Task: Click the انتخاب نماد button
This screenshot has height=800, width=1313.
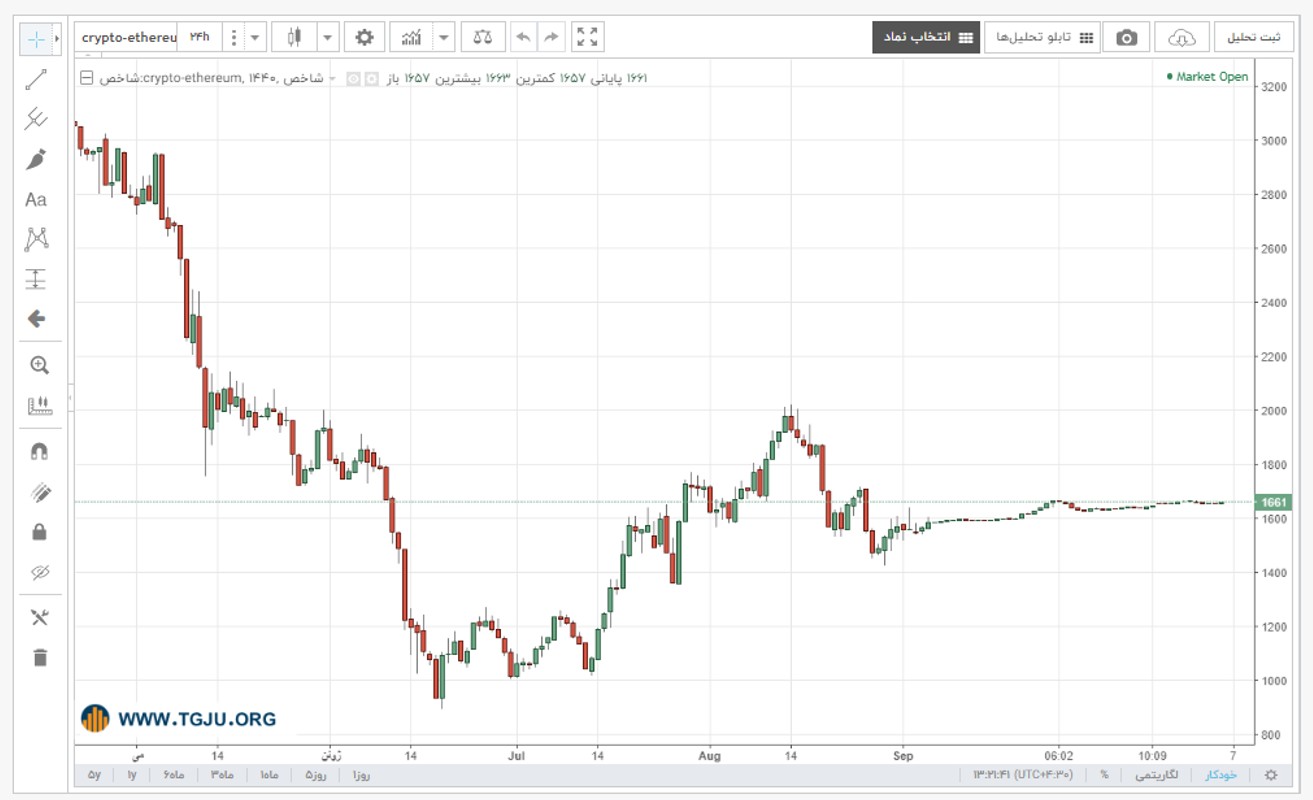Action: click(x=926, y=38)
